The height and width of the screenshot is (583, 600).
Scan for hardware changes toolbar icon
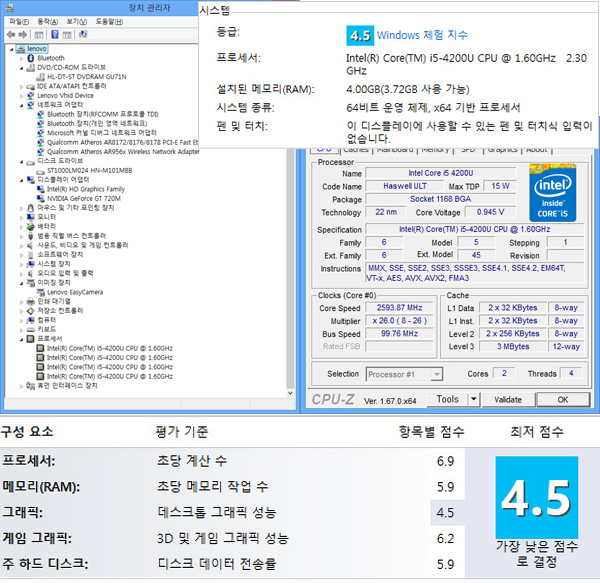tap(83, 35)
